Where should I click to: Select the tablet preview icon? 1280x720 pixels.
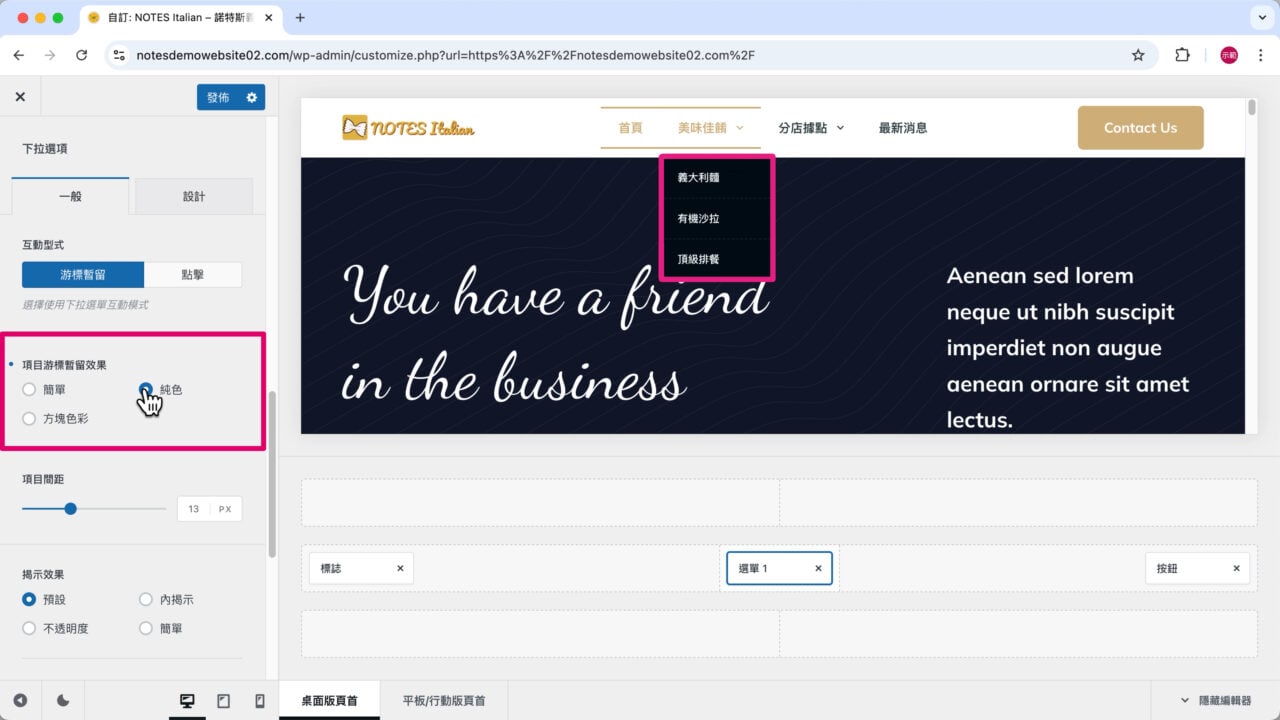[223, 700]
